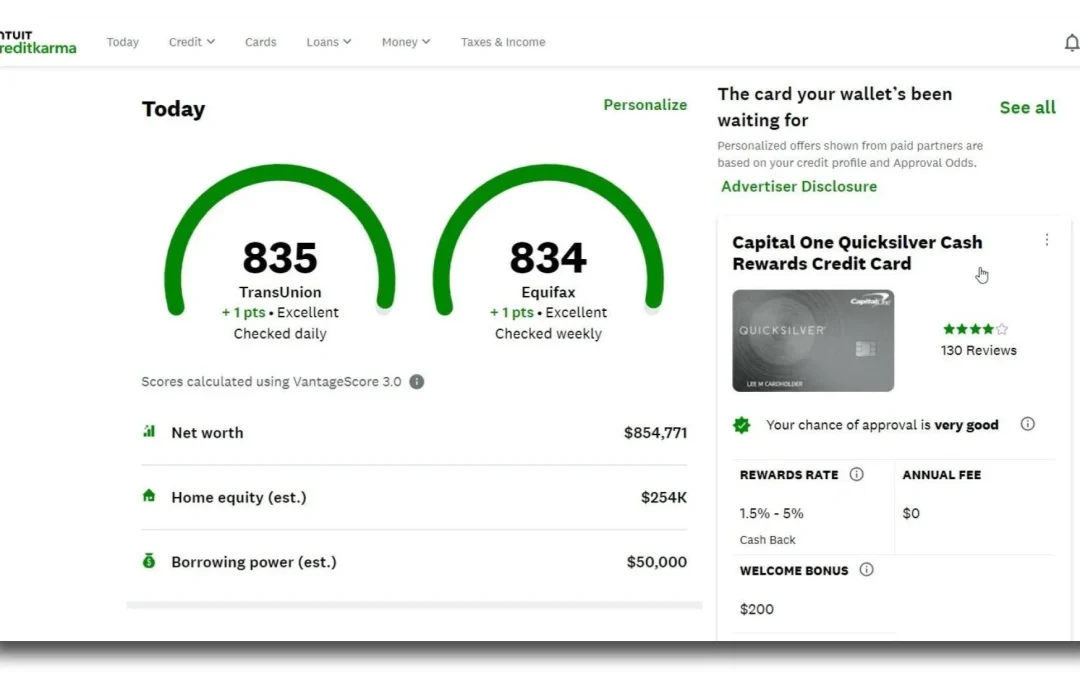
Task: Open the card's three-dot options menu
Action: coord(1046,240)
